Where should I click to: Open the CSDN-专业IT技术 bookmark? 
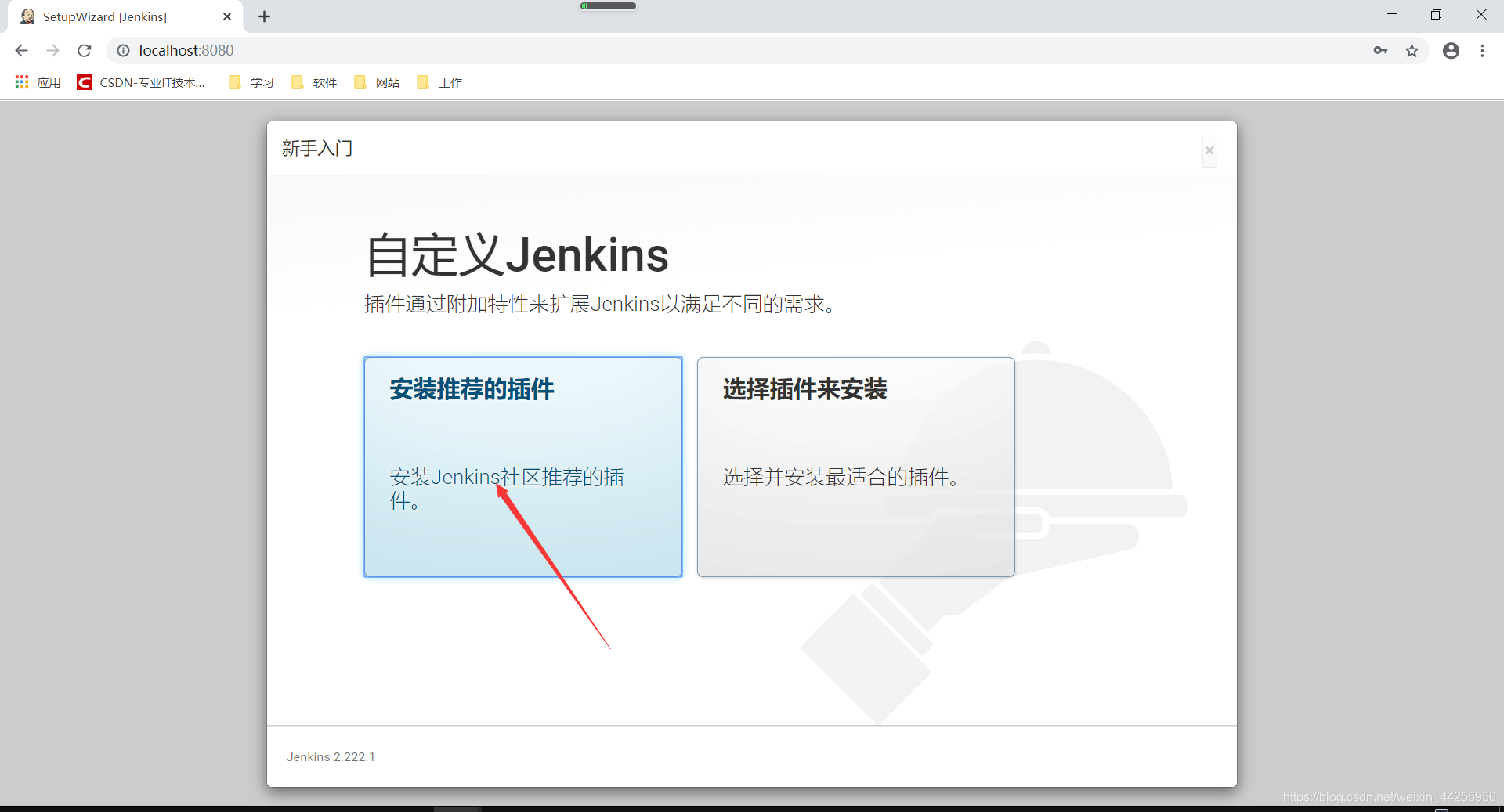click(x=141, y=82)
